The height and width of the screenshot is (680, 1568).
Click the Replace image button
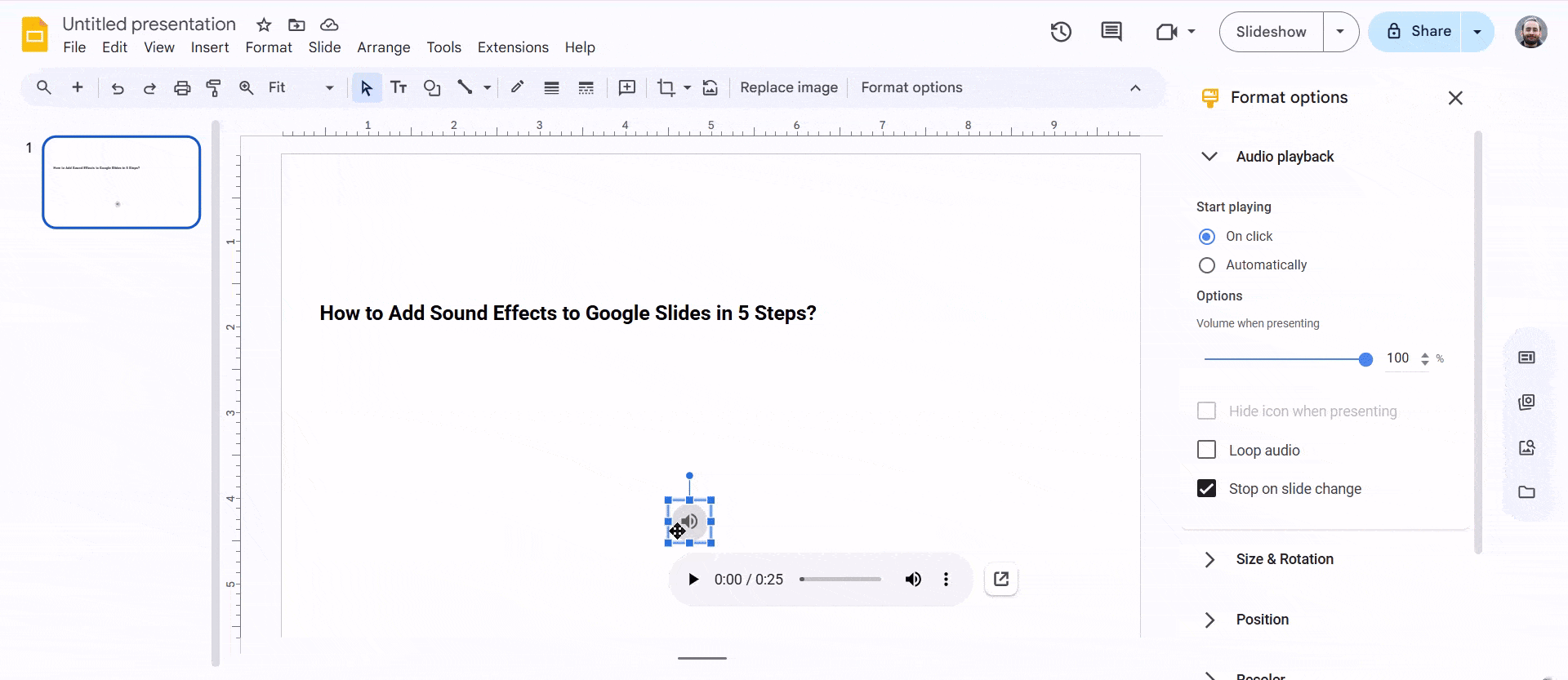coord(788,88)
